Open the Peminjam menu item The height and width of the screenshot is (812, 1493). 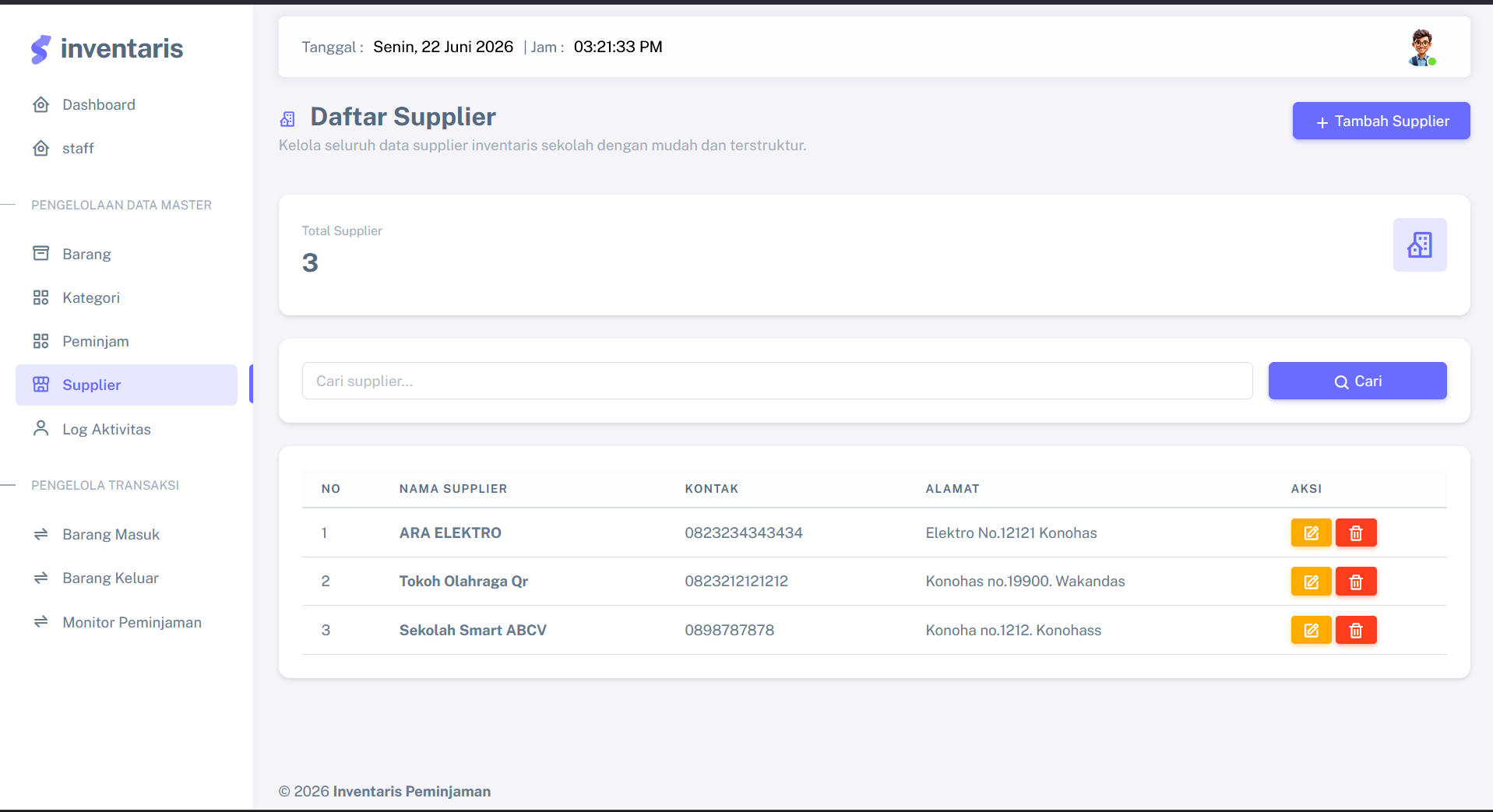tap(126, 341)
